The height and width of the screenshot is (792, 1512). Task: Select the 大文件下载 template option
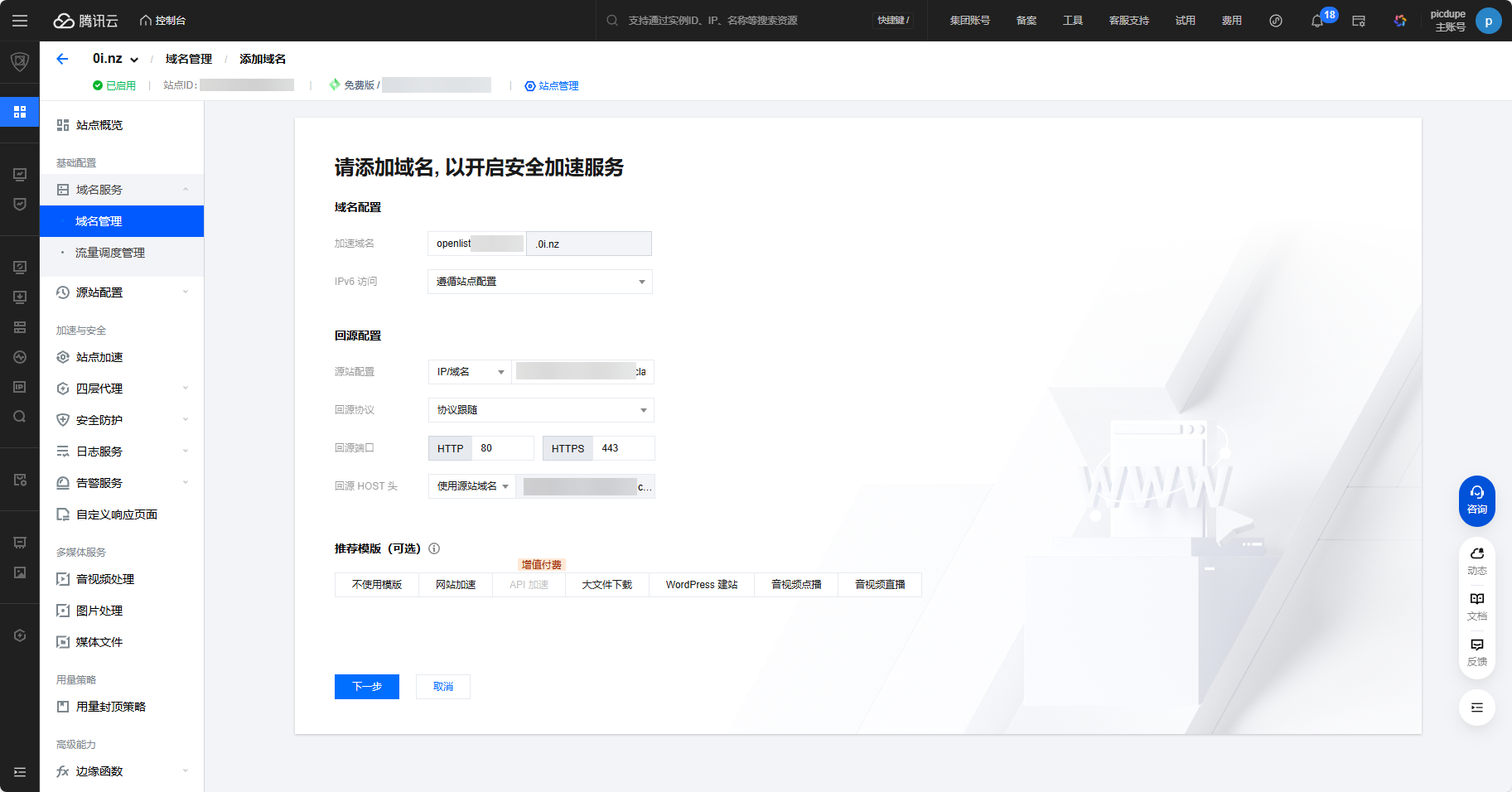(x=606, y=585)
